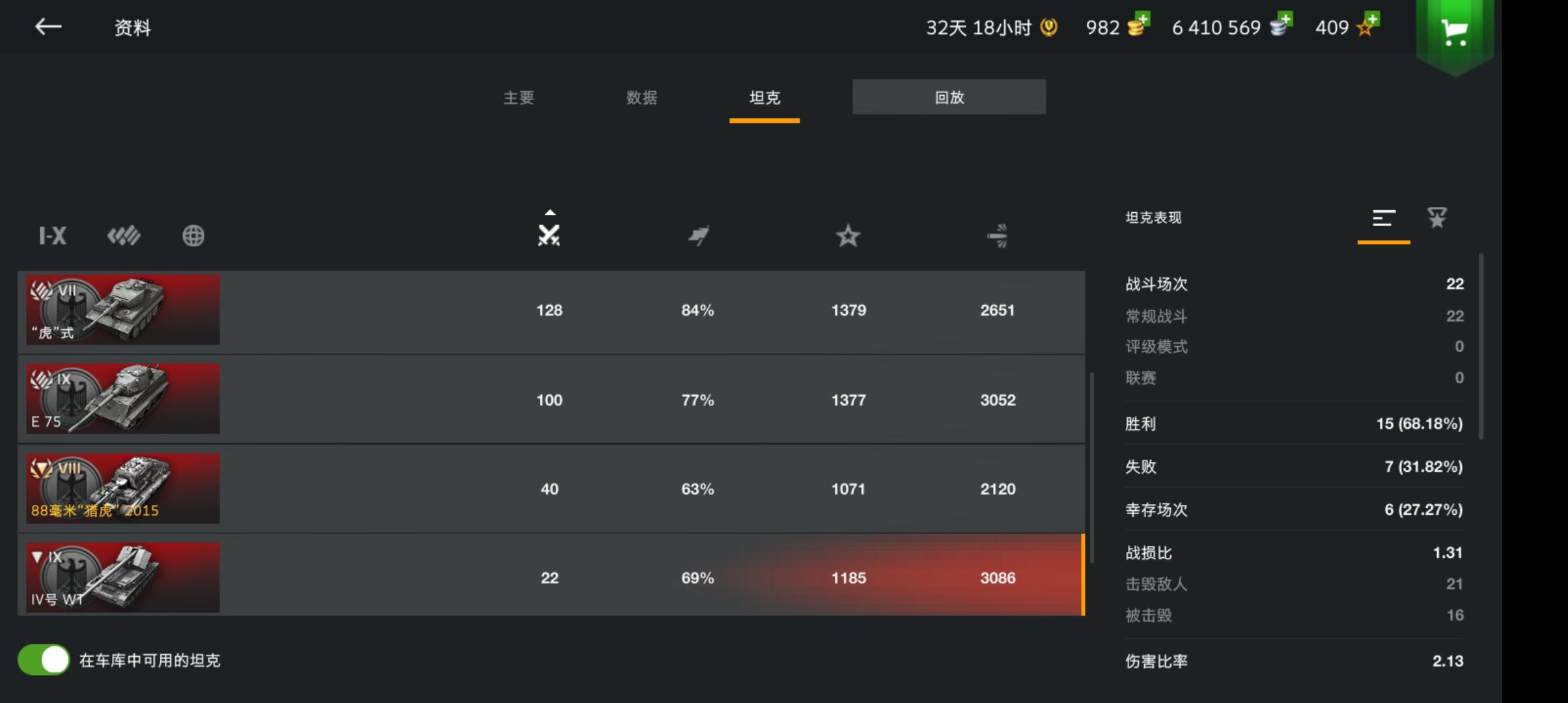Switch to the 主要 tab
Image resolution: width=1568 pixels, height=703 pixels.
(519, 98)
